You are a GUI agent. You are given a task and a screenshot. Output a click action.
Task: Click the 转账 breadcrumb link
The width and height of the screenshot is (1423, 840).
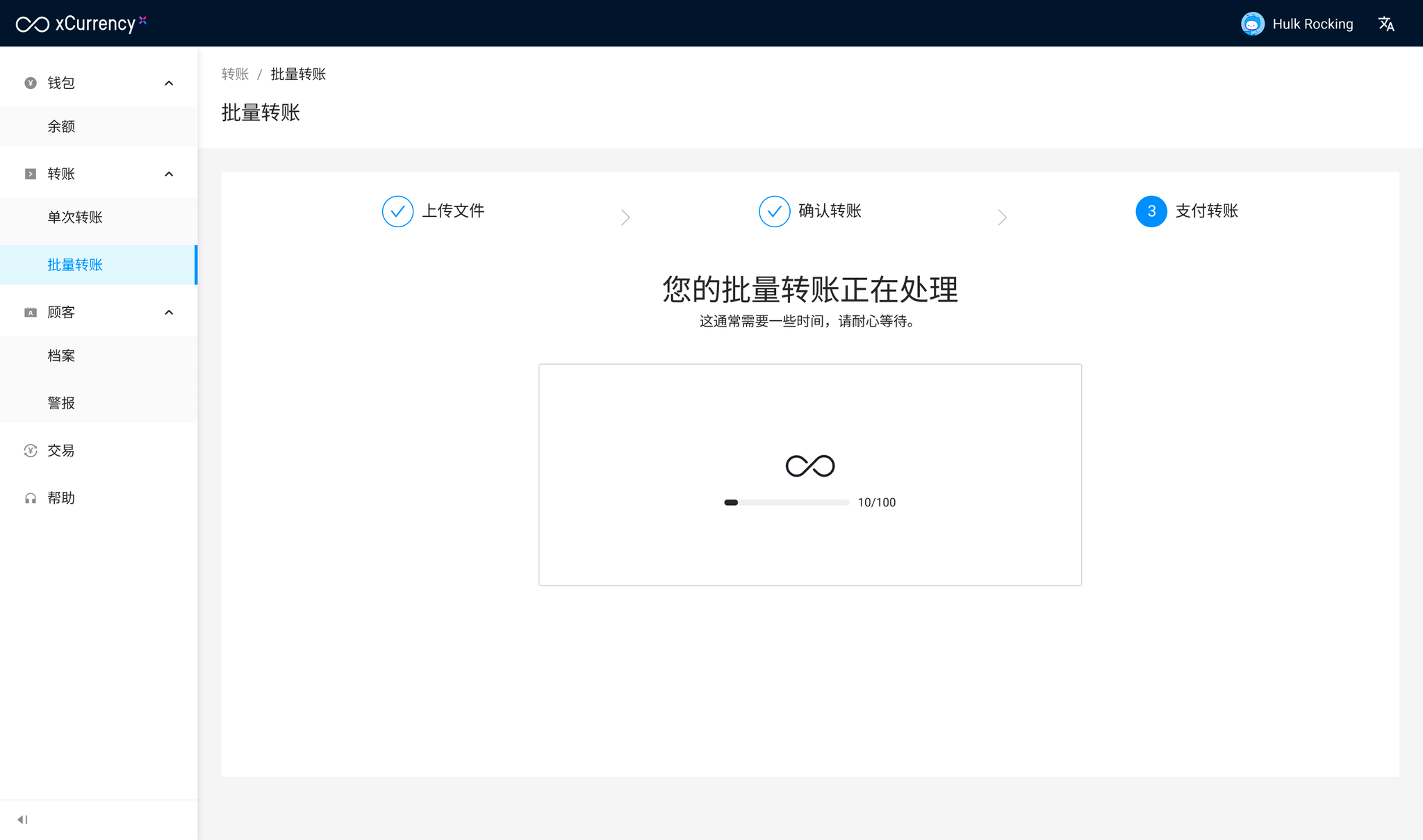pos(235,74)
